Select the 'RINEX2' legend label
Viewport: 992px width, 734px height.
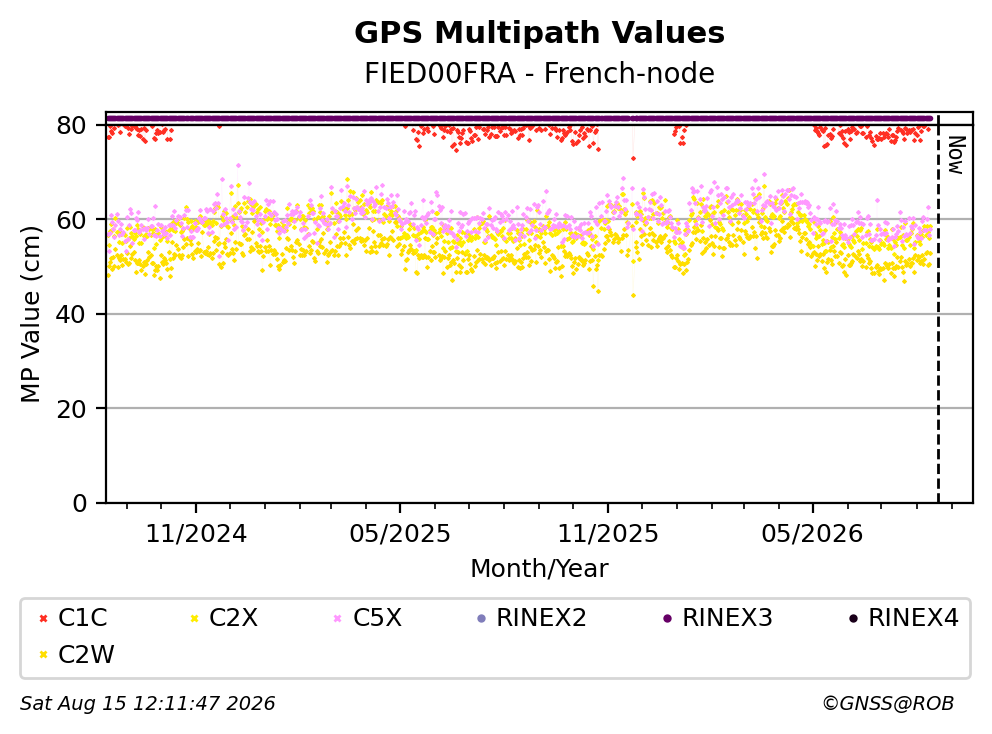coord(542,618)
